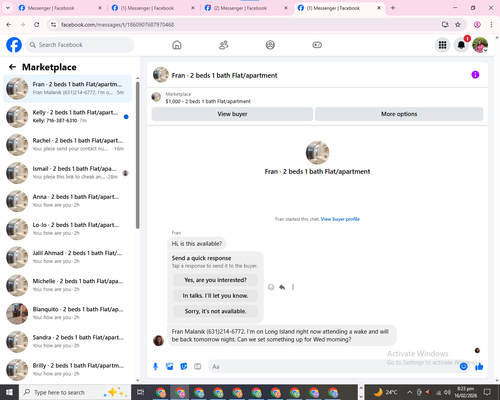Open the Facebook menu grid icon

pos(442,45)
